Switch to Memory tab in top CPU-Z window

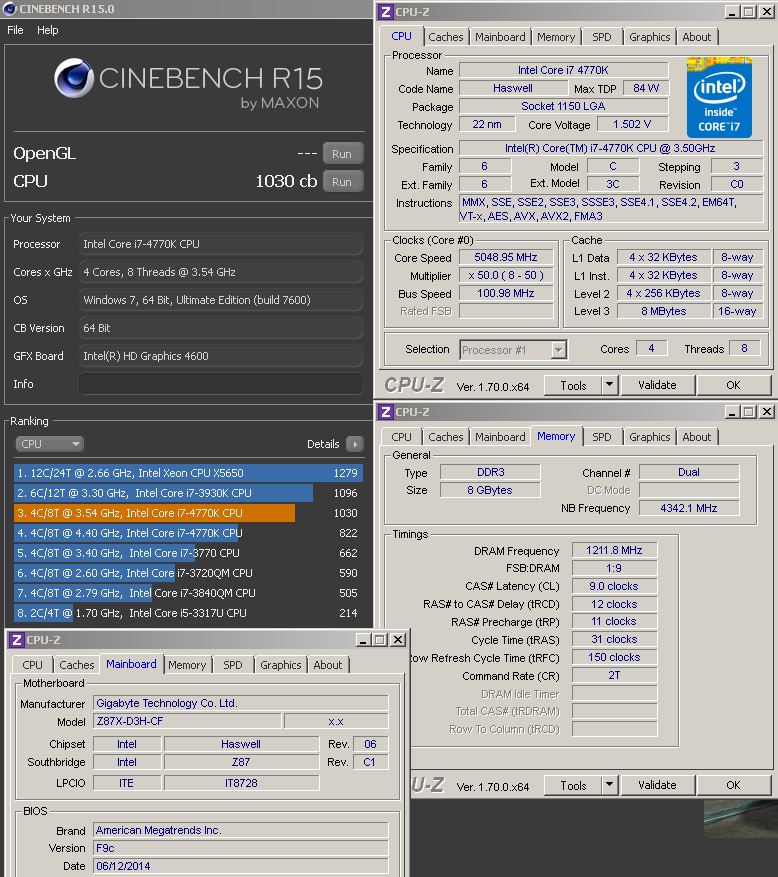click(x=556, y=37)
